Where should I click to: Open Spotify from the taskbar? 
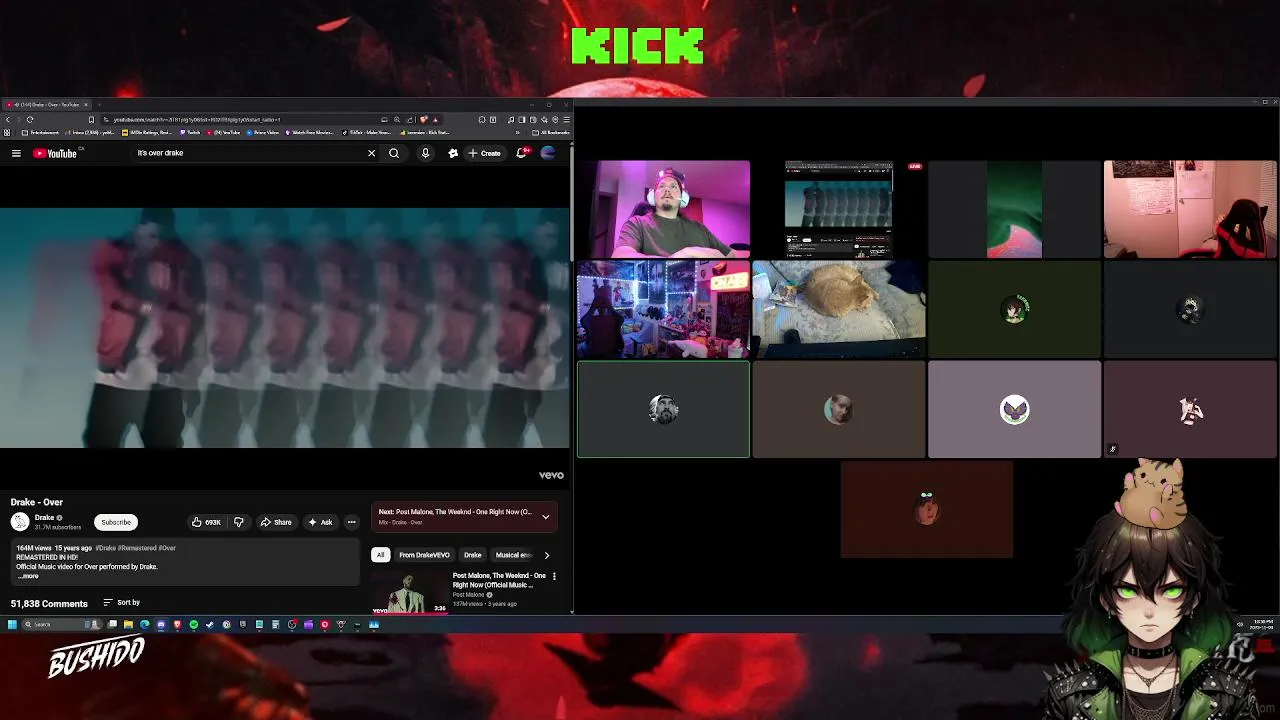(x=193, y=625)
